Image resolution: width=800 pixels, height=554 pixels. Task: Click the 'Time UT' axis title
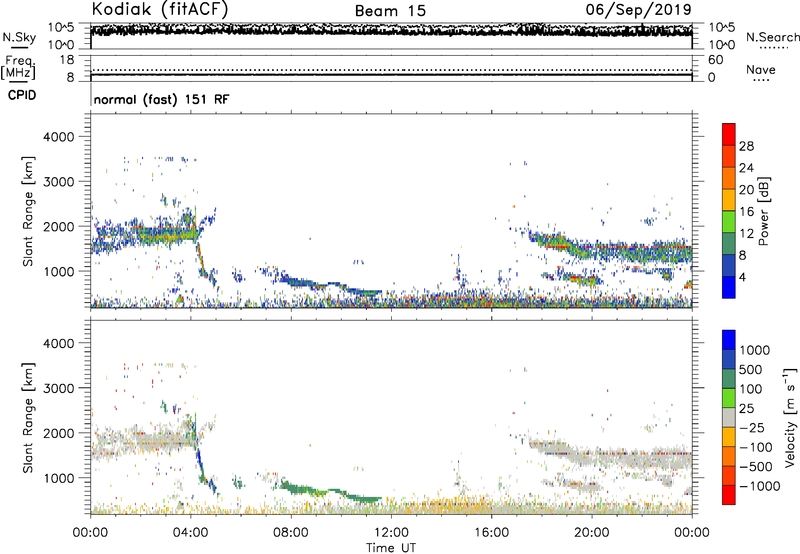(x=391, y=548)
